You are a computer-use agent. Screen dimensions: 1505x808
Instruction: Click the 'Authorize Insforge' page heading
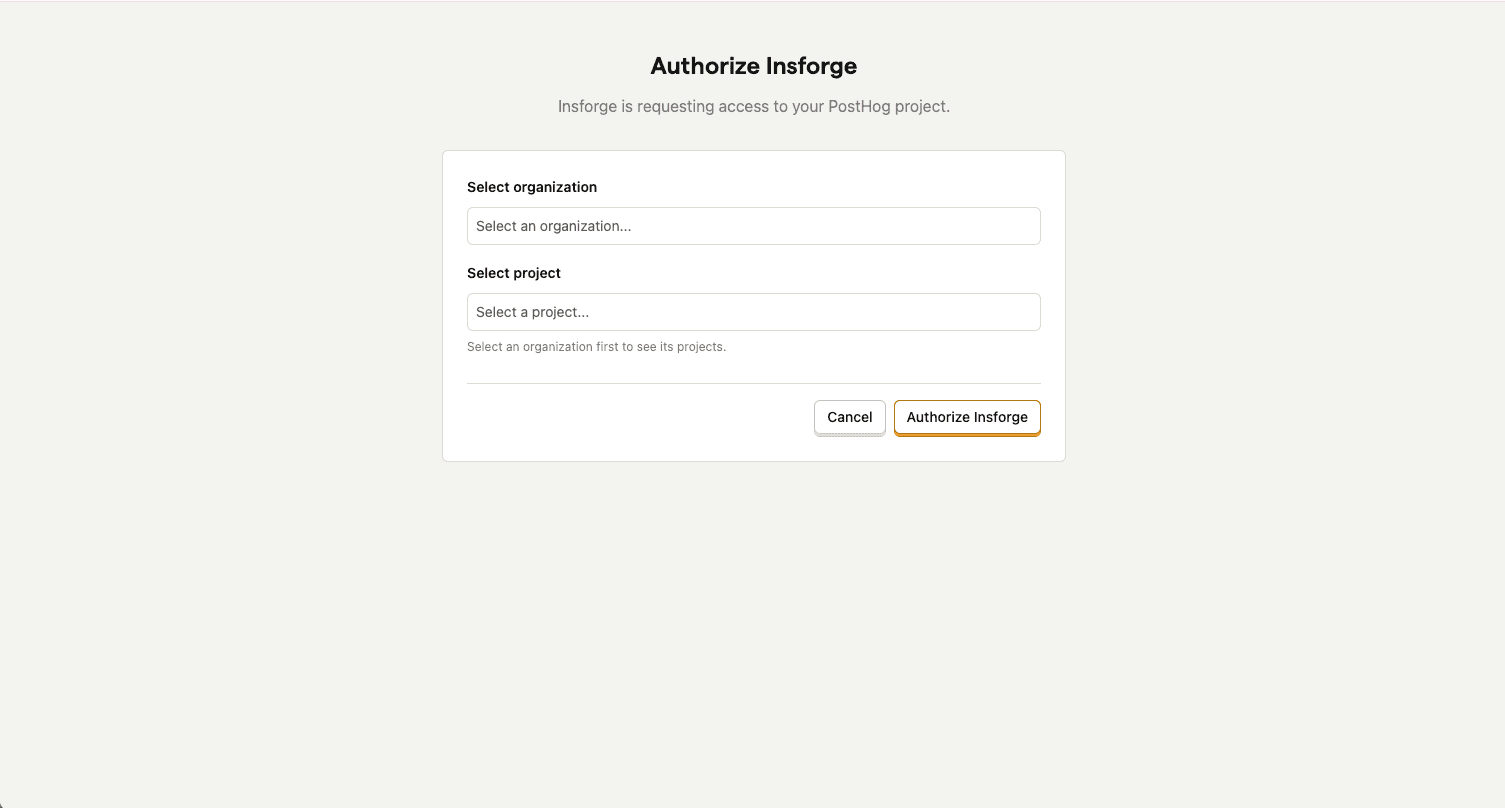point(754,66)
